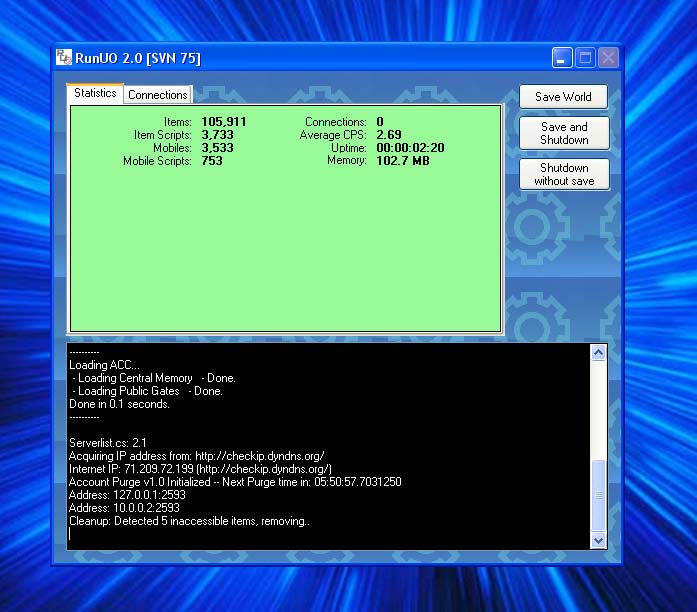
Task: Click the 'Internet IP: 71.209.72.199' line
Action: pos(200,469)
